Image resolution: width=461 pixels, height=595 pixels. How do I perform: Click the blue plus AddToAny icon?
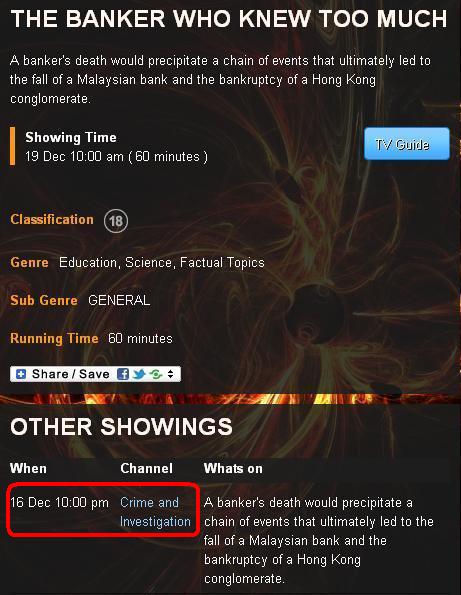coord(21,374)
